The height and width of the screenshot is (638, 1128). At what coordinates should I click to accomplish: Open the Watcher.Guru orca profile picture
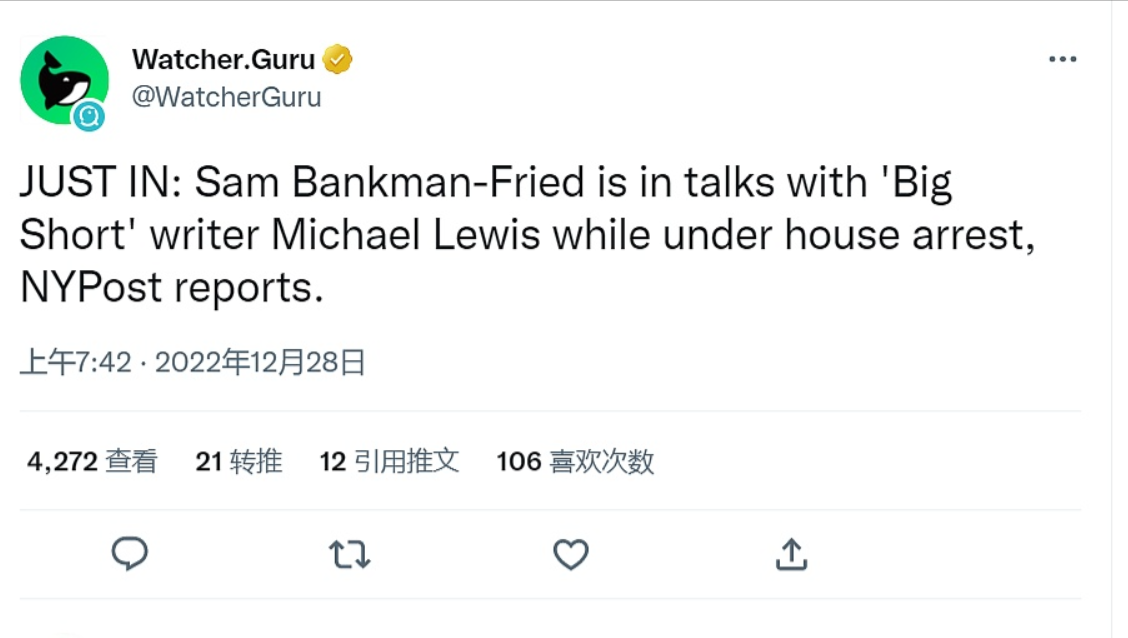pos(62,78)
